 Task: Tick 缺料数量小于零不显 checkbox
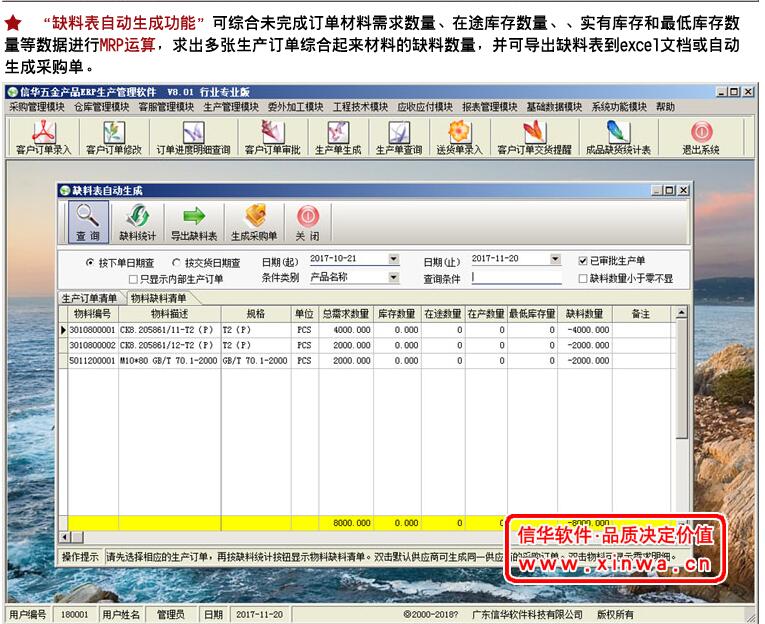point(583,279)
